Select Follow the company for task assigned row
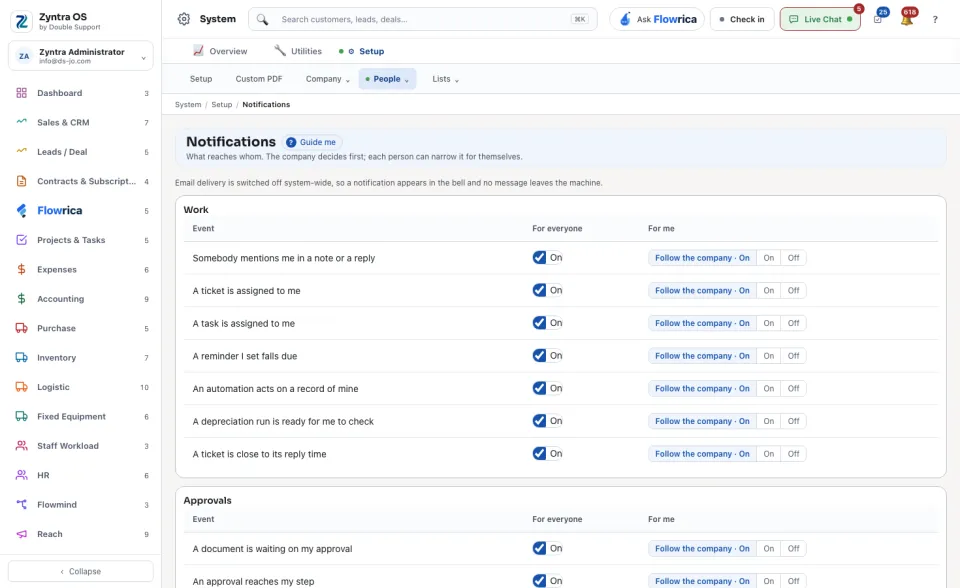Image resolution: width=960 pixels, height=588 pixels. tap(702, 323)
